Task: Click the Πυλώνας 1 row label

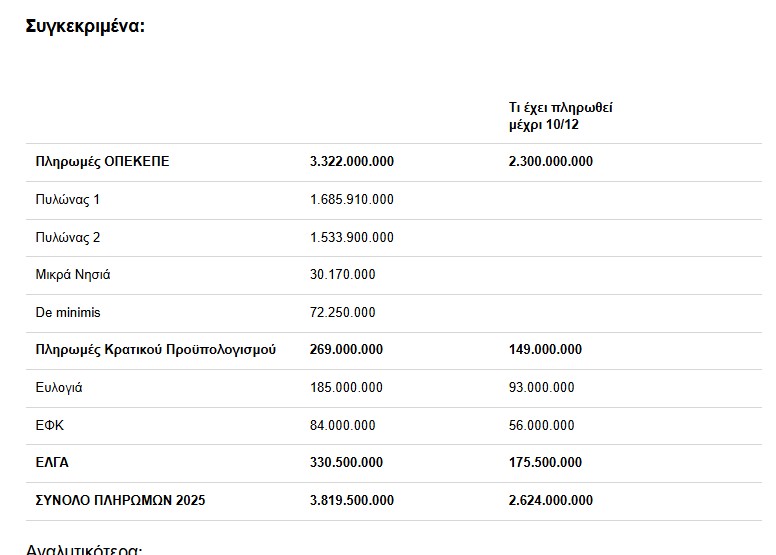Action: click(x=67, y=200)
